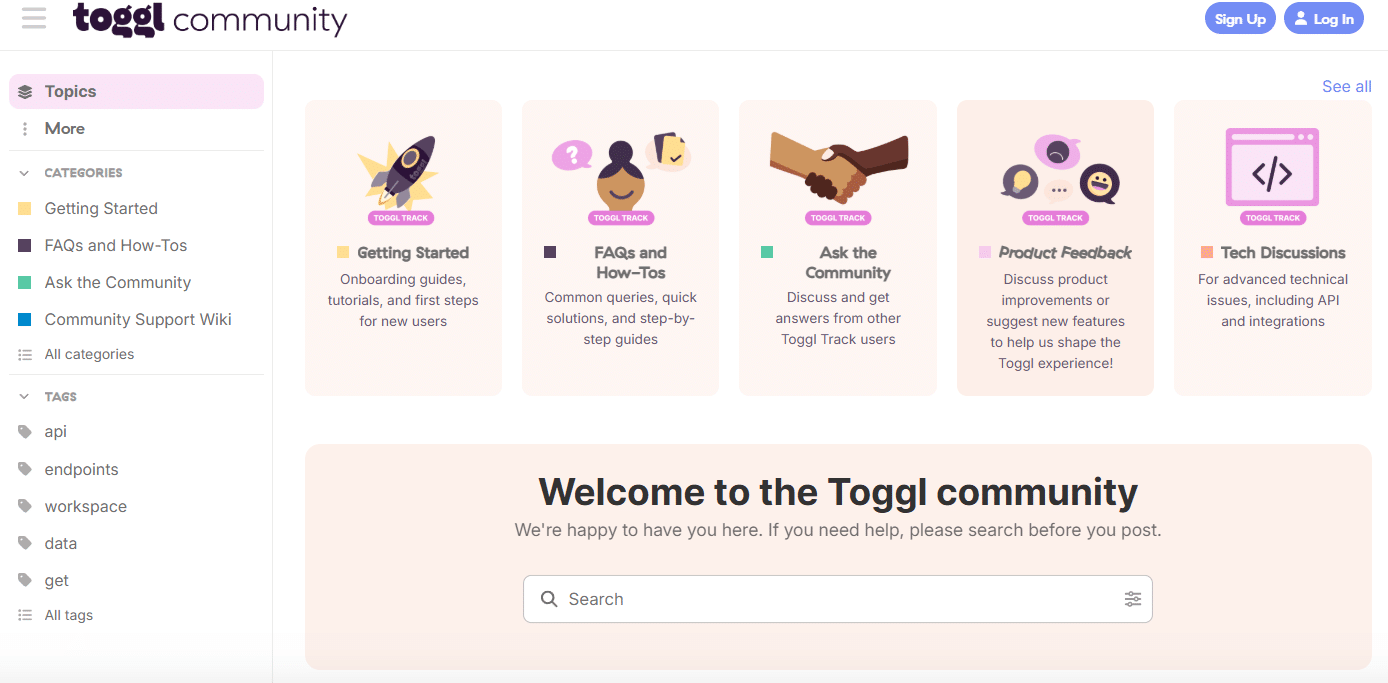
Task: Collapse the Tags section chevron
Action: pyautogui.click(x=25, y=397)
